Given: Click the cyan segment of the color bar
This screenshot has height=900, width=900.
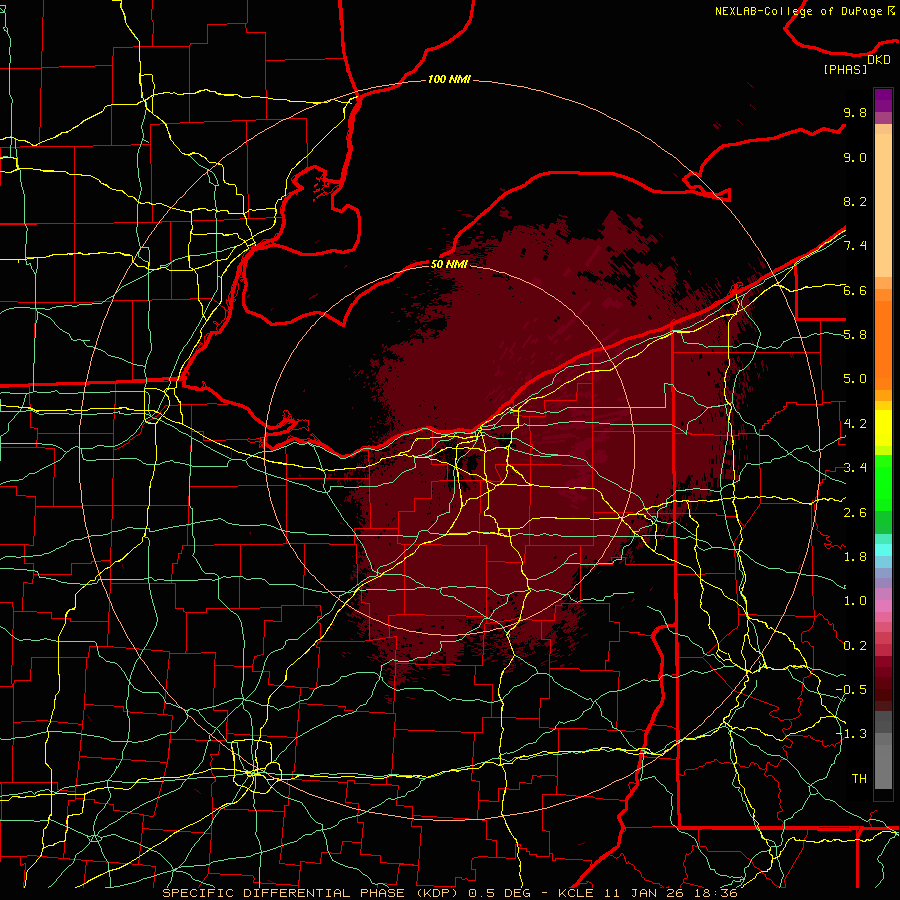Looking at the screenshot, I should (x=883, y=550).
